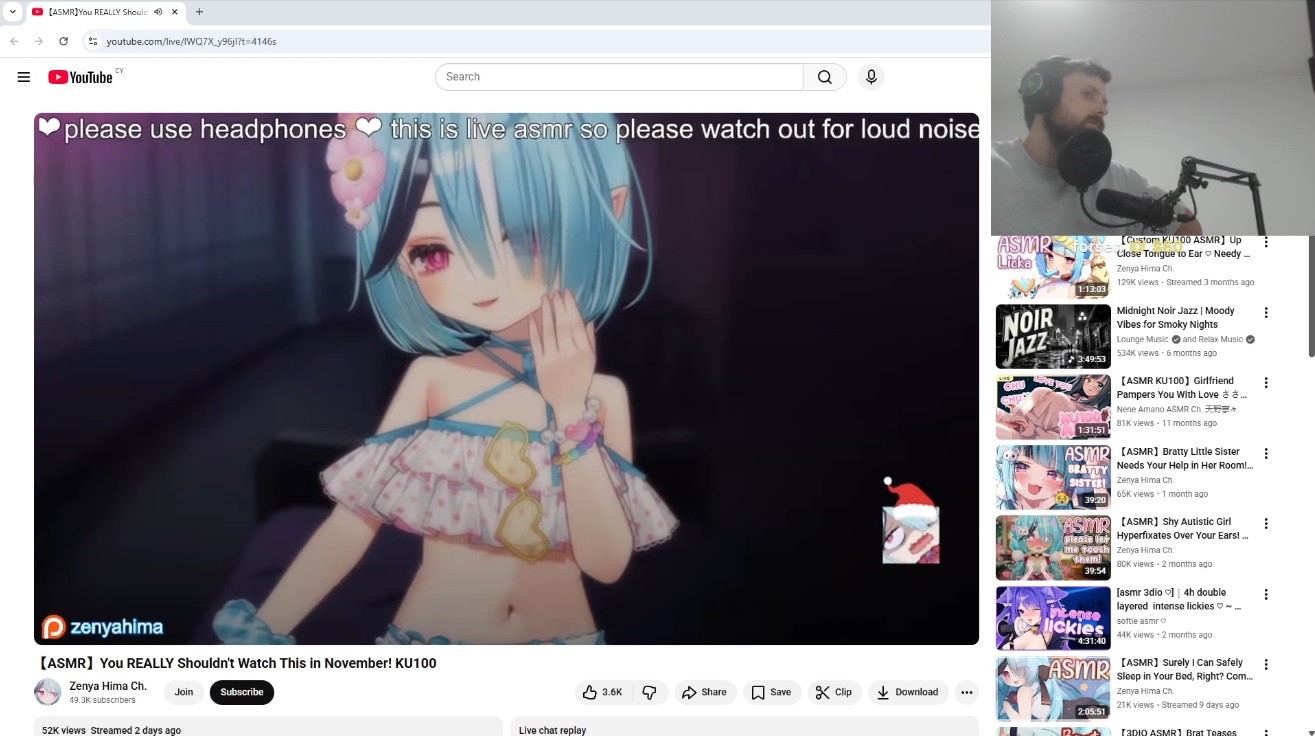Visit Lounge Music channel link
The height and width of the screenshot is (736, 1315).
click(1143, 340)
